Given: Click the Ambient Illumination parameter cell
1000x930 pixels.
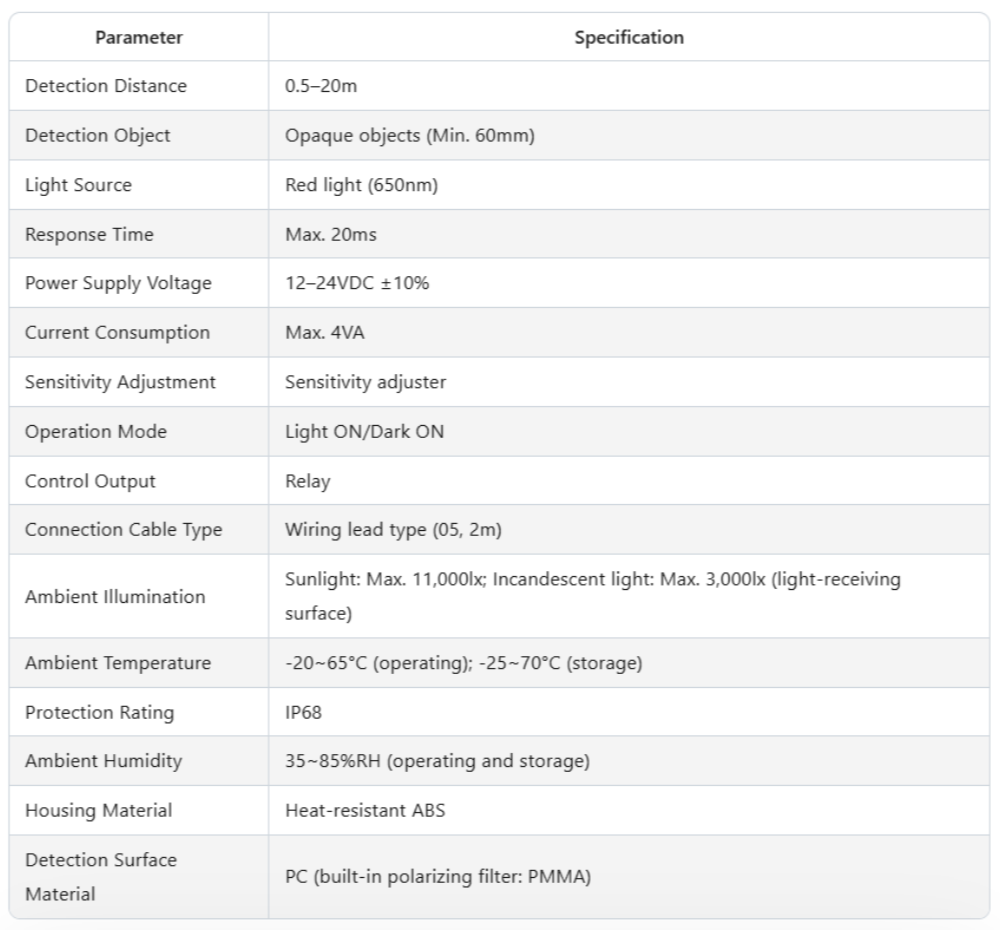Looking at the screenshot, I should click(115, 597).
